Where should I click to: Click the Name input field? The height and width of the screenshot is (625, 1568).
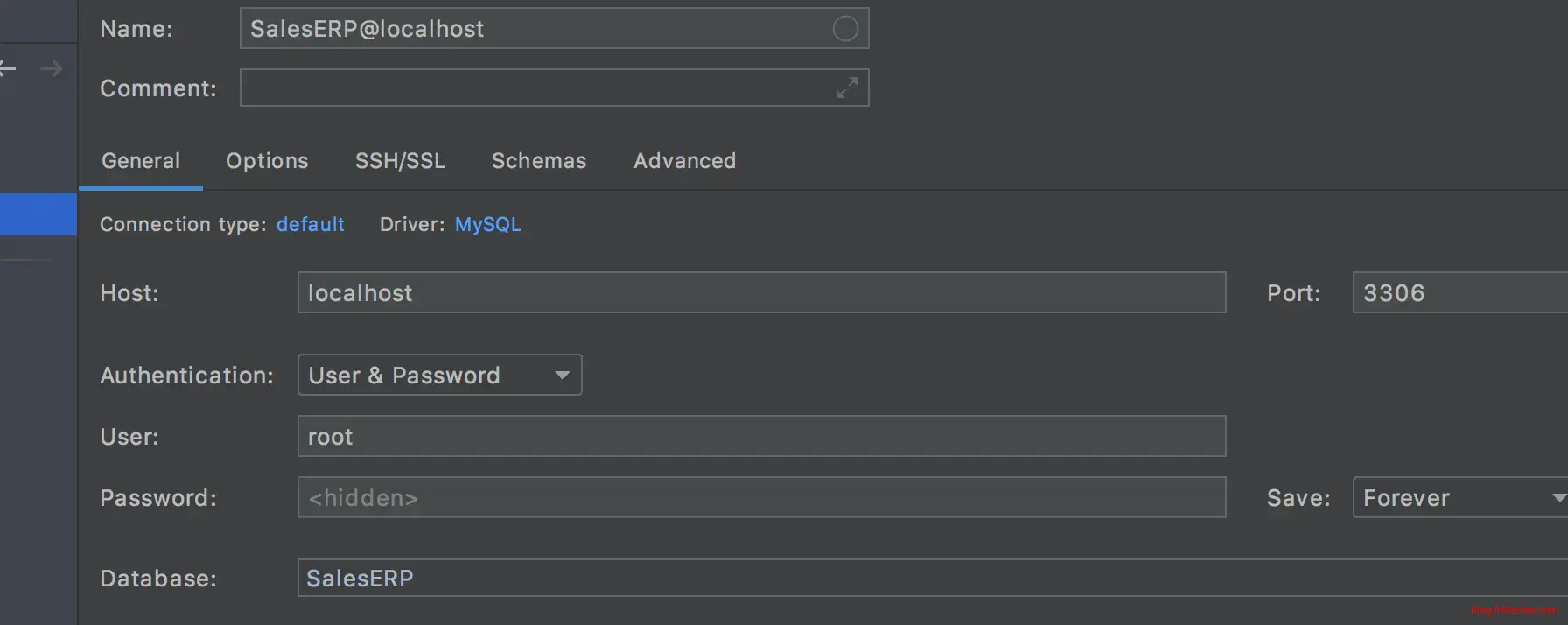(534, 29)
